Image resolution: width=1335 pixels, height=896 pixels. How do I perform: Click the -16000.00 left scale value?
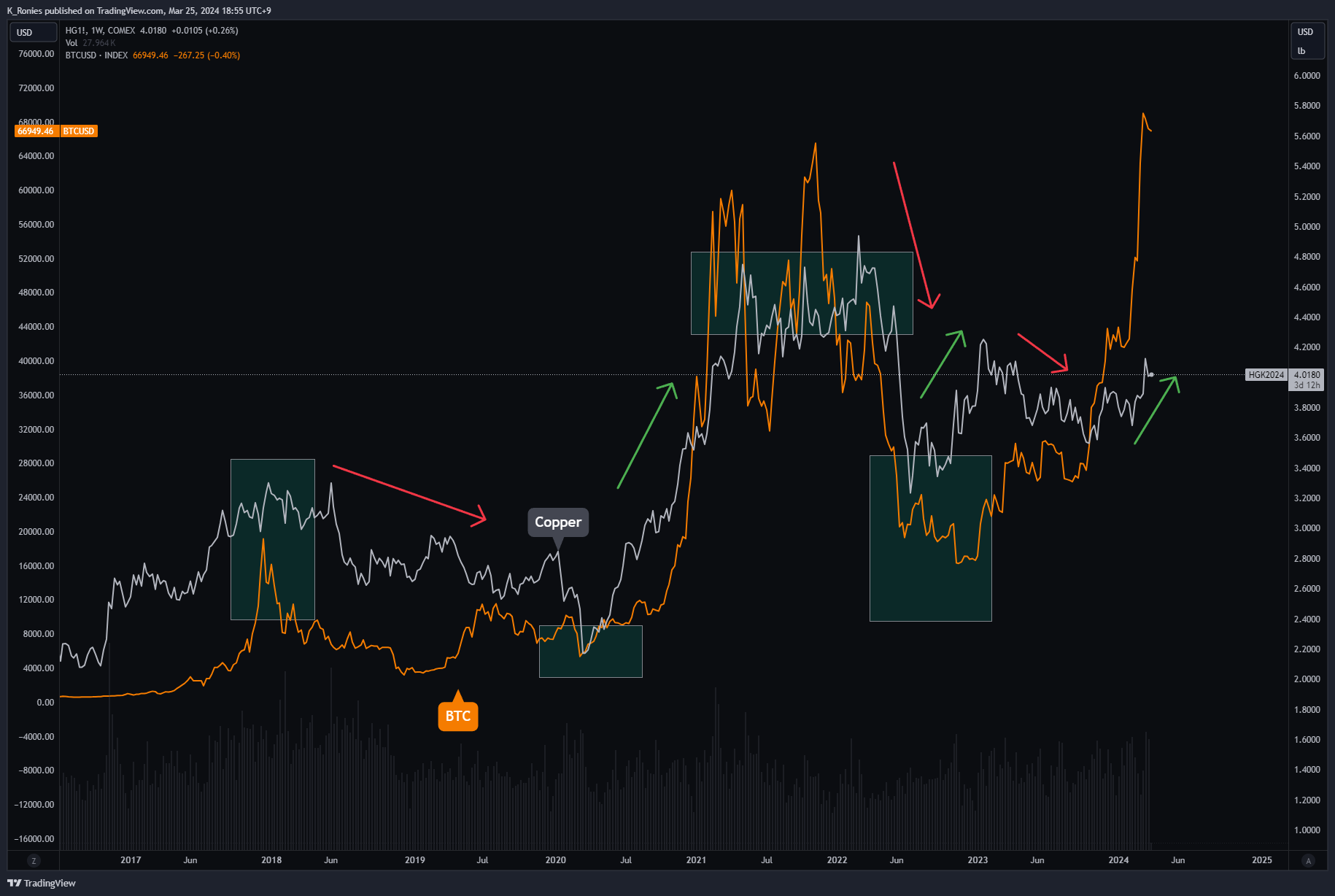[x=34, y=839]
